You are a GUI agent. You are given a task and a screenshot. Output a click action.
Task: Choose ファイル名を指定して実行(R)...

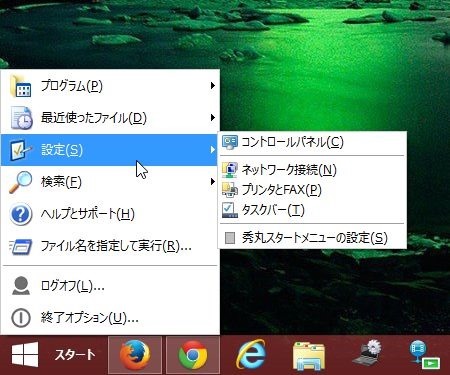pyautogui.click(x=110, y=246)
